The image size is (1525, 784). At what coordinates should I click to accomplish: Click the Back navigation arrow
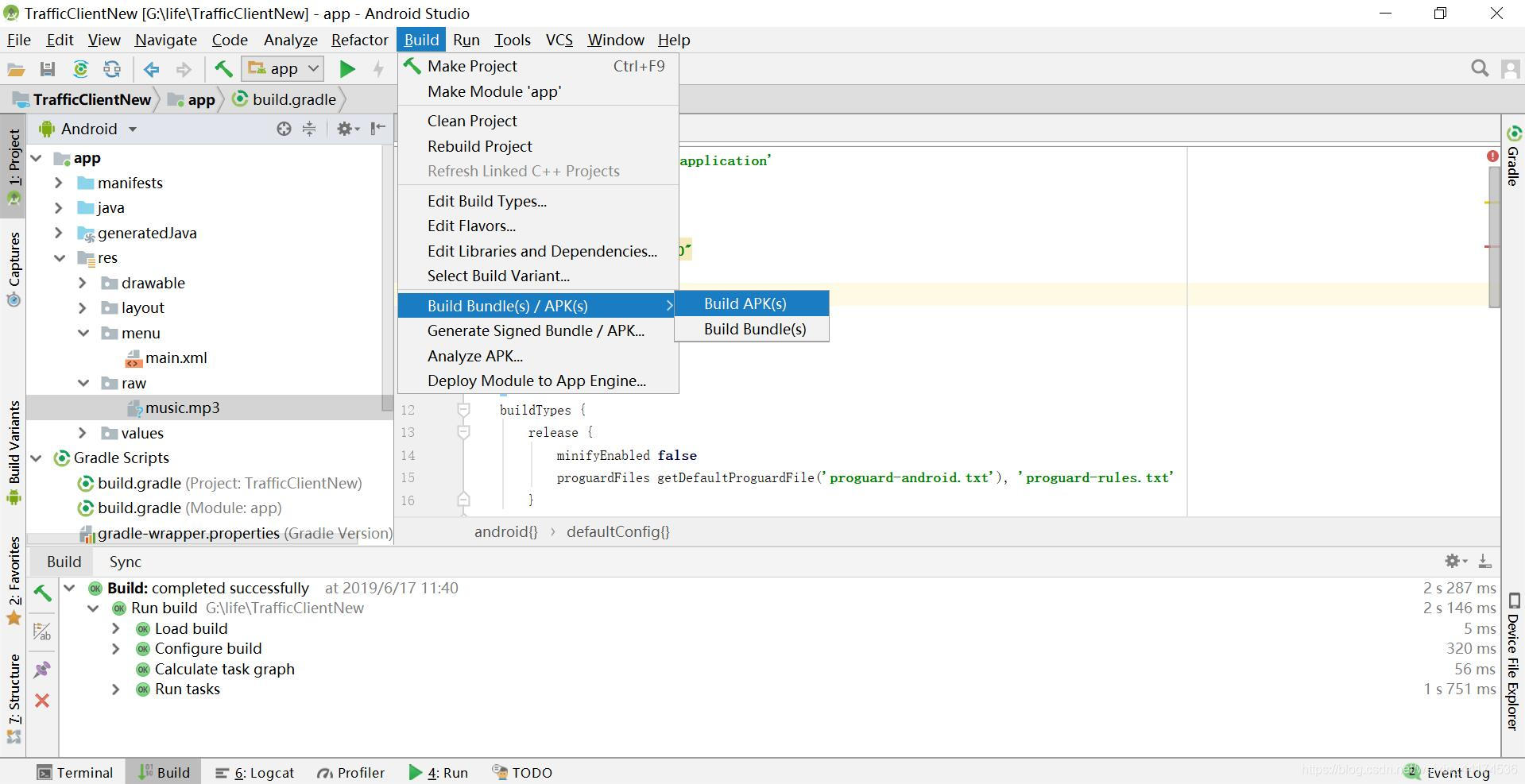151,70
